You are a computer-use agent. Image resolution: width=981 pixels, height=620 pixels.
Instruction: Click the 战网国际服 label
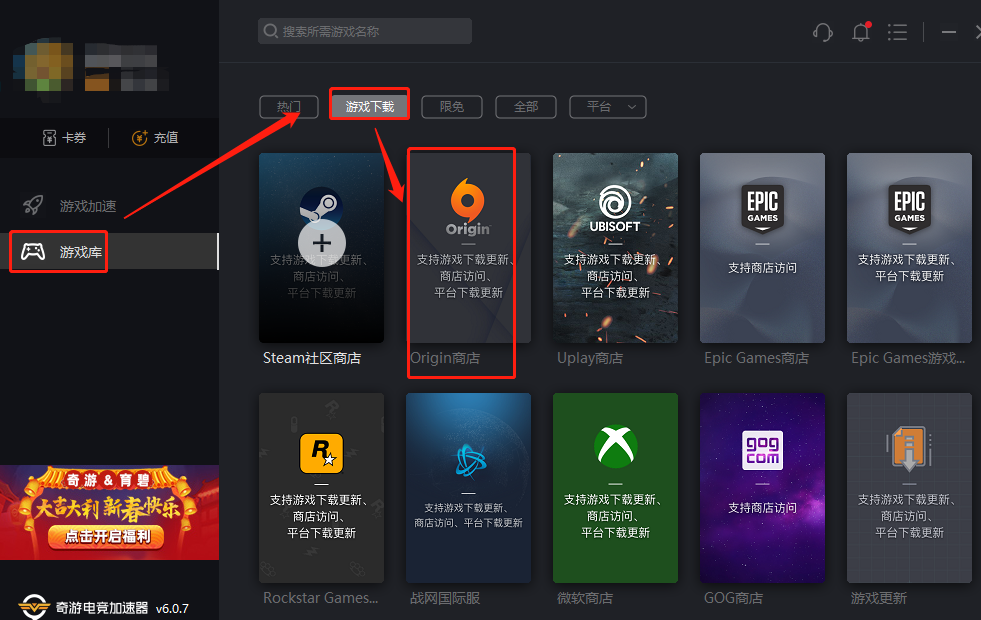click(445, 598)
